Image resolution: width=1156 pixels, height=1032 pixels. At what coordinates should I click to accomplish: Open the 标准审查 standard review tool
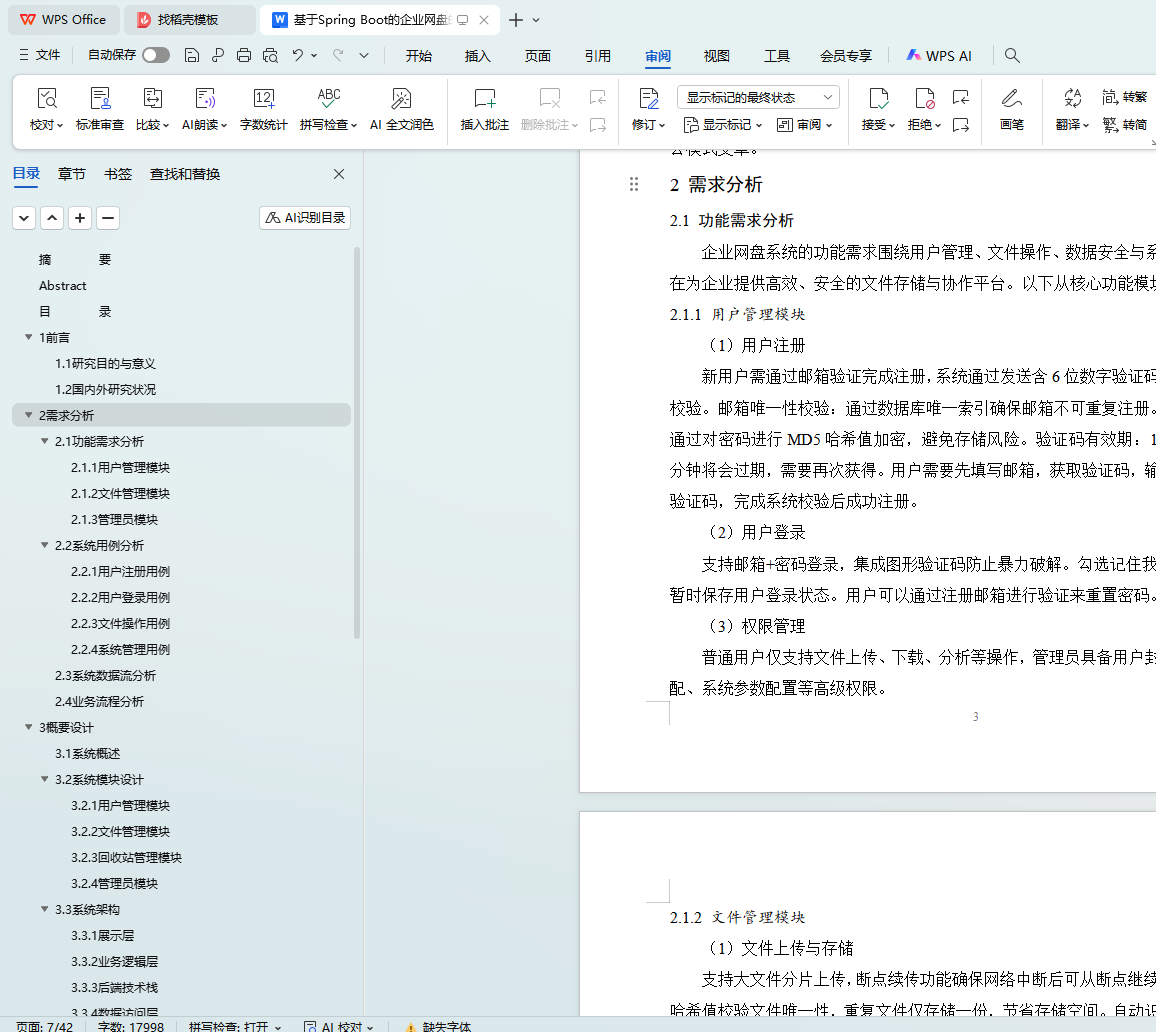click(x=100, y=99)
